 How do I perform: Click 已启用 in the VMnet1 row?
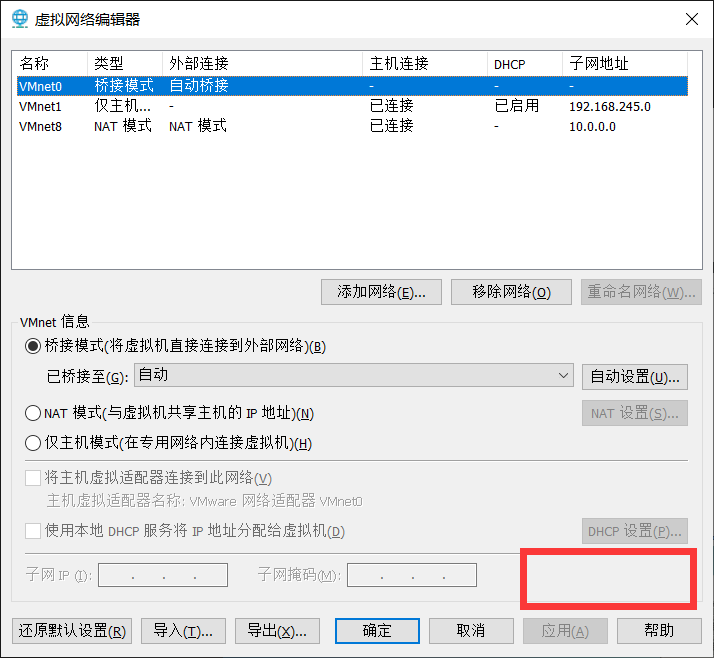point(516,106)
